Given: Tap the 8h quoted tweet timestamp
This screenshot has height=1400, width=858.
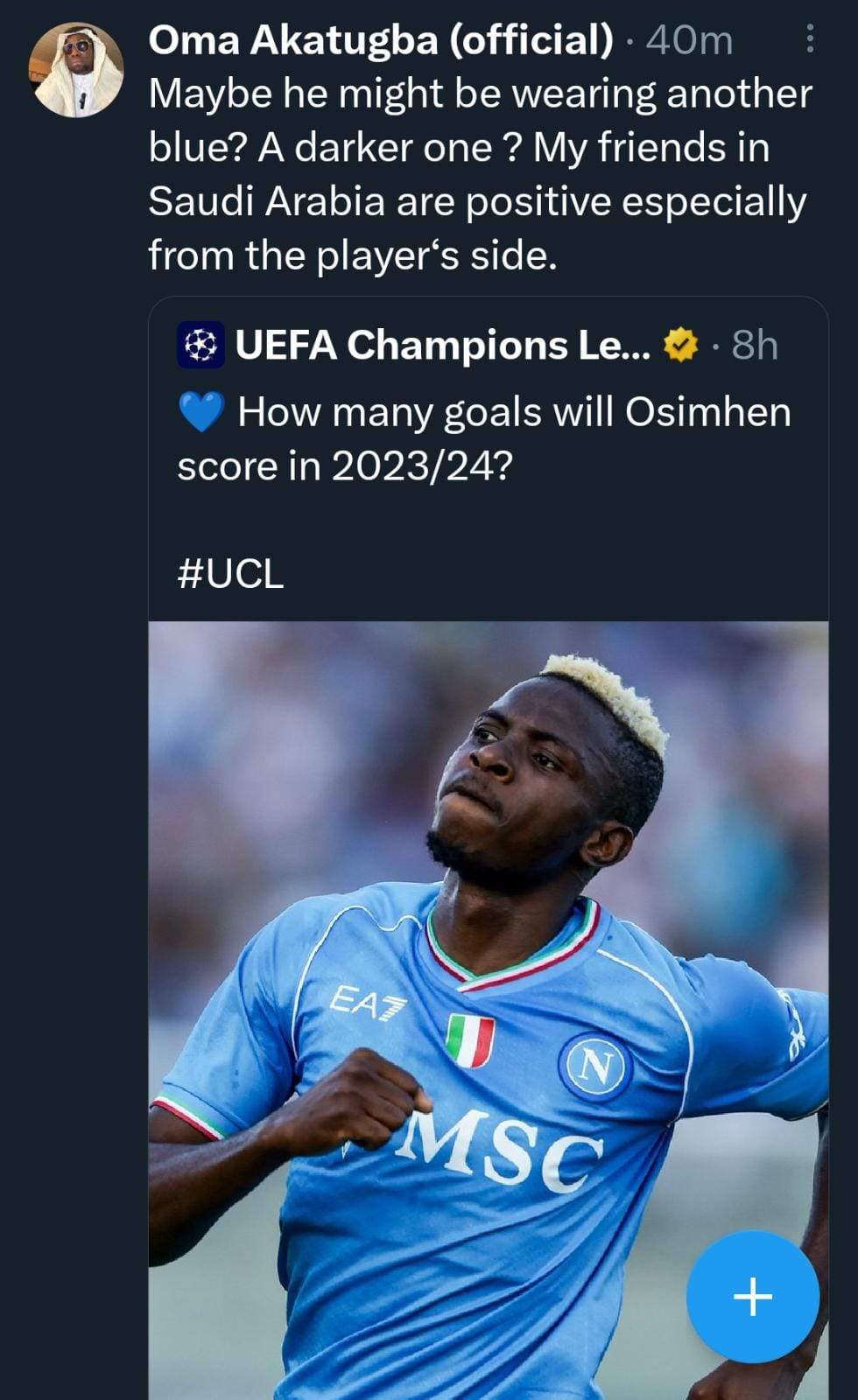Looking at the screenshot, I should pyautogui.click(x=754, y=345).
